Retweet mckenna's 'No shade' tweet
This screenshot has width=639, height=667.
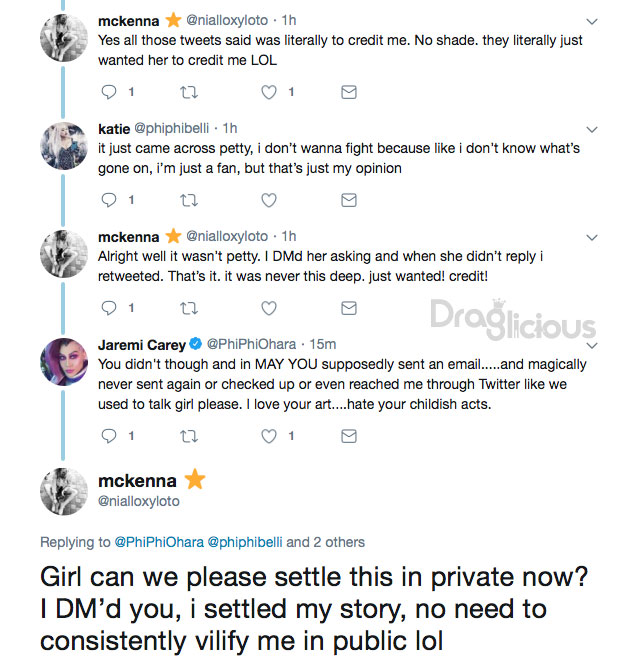tap(188, 92)
